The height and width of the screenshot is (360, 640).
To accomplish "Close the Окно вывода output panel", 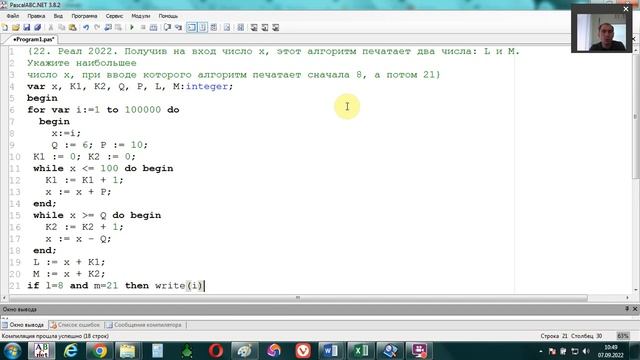I will (635, 309).
